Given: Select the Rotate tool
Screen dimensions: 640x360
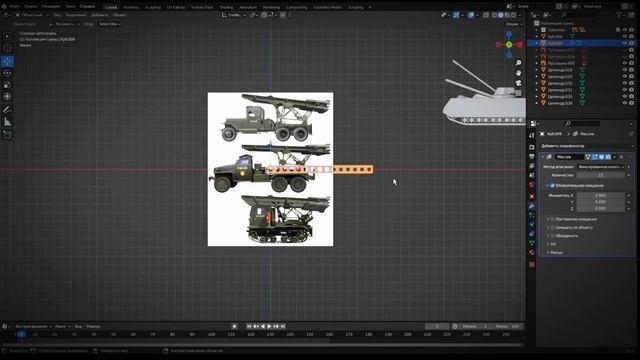Looking at the screenshot, I should (7, 73).
